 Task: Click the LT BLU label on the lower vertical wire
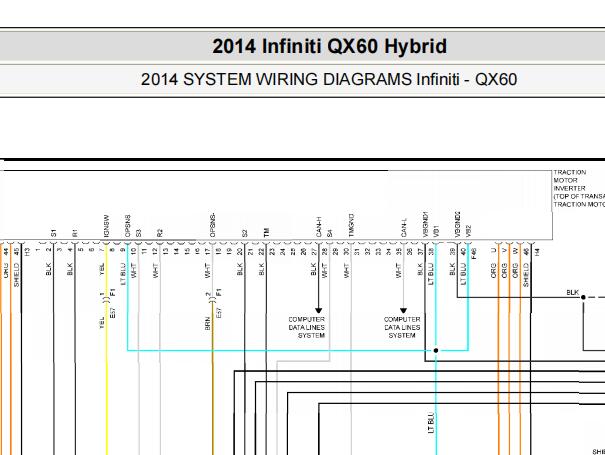(x=431, y=423)
